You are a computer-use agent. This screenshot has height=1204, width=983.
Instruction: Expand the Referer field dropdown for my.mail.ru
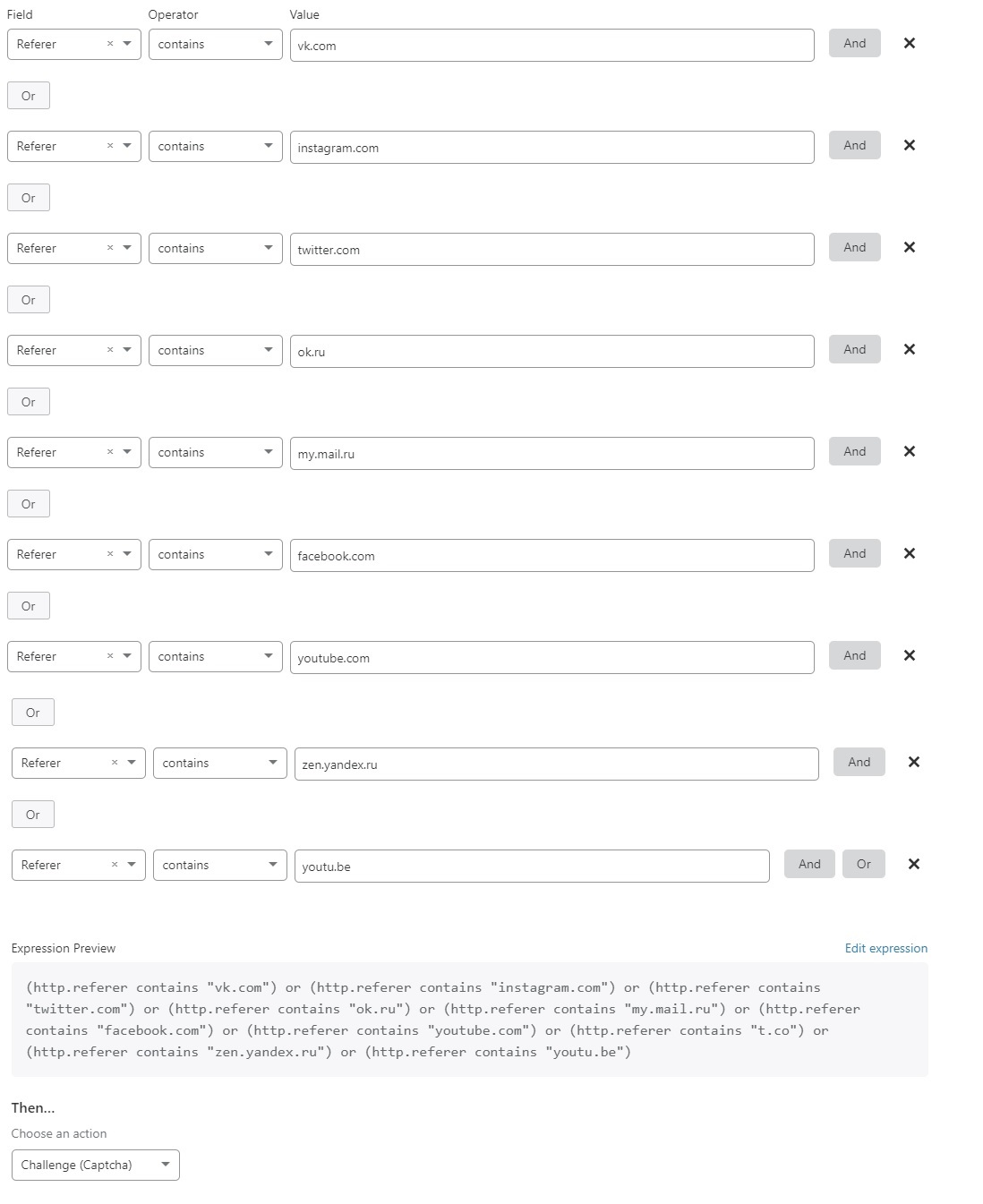(x=127, y=452)
